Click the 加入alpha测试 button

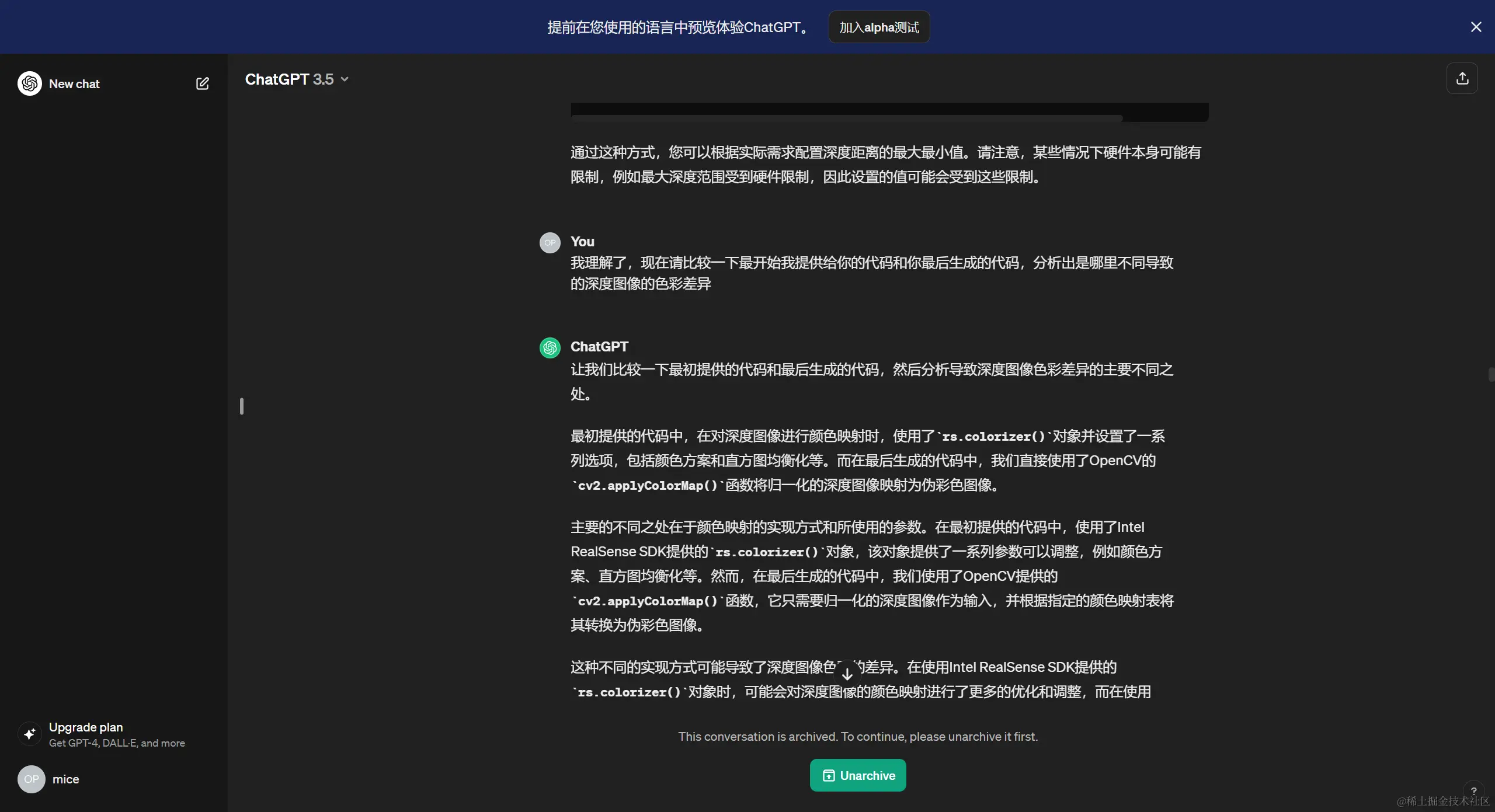pos(879,27)
